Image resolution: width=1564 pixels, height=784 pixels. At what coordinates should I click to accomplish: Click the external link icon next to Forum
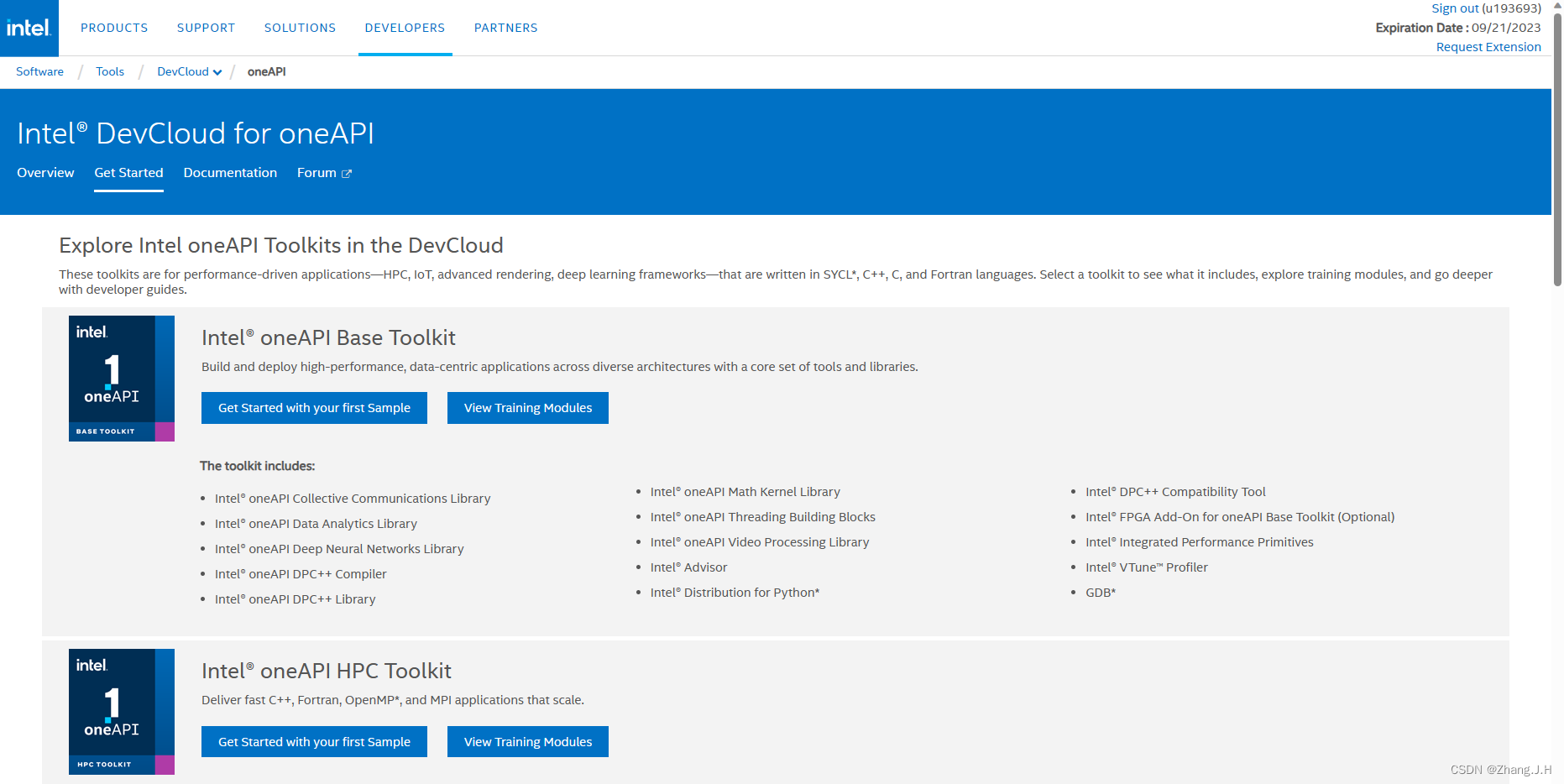click(x=348, y=172)
